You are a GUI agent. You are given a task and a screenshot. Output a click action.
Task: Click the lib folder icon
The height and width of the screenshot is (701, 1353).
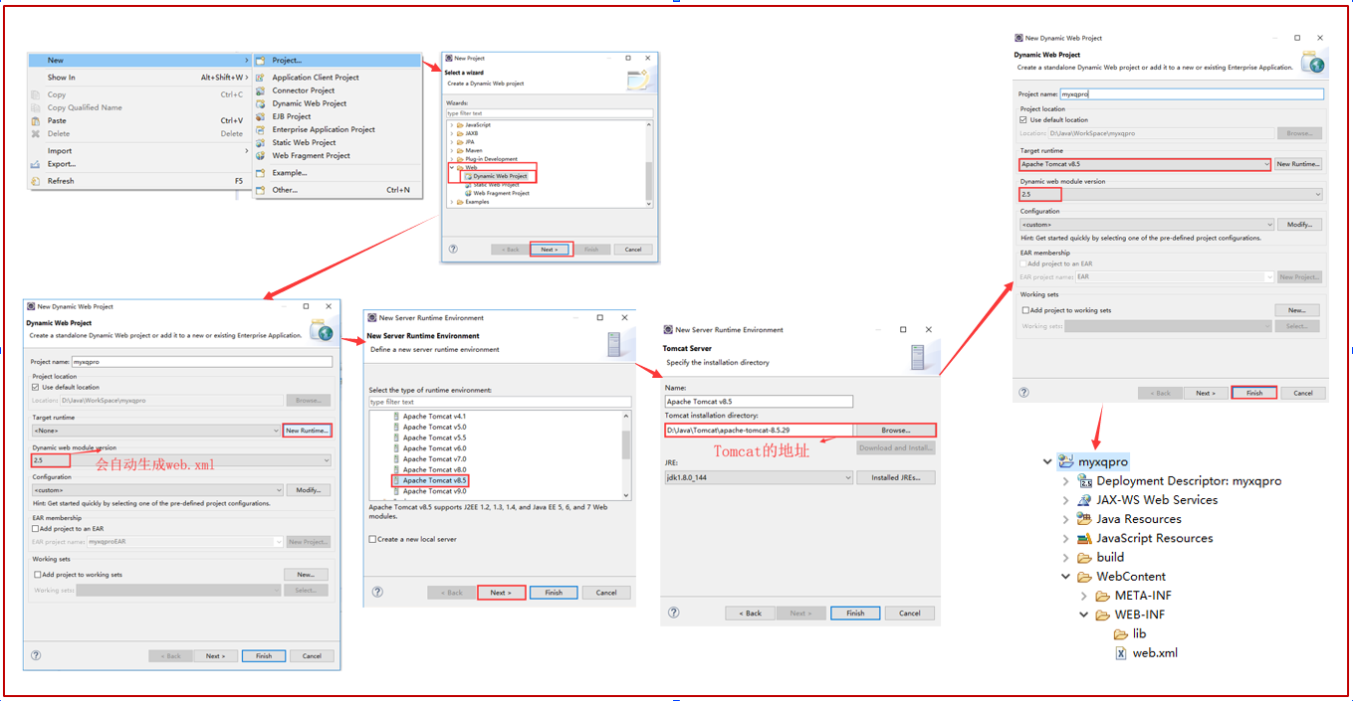coord(1121,634)
